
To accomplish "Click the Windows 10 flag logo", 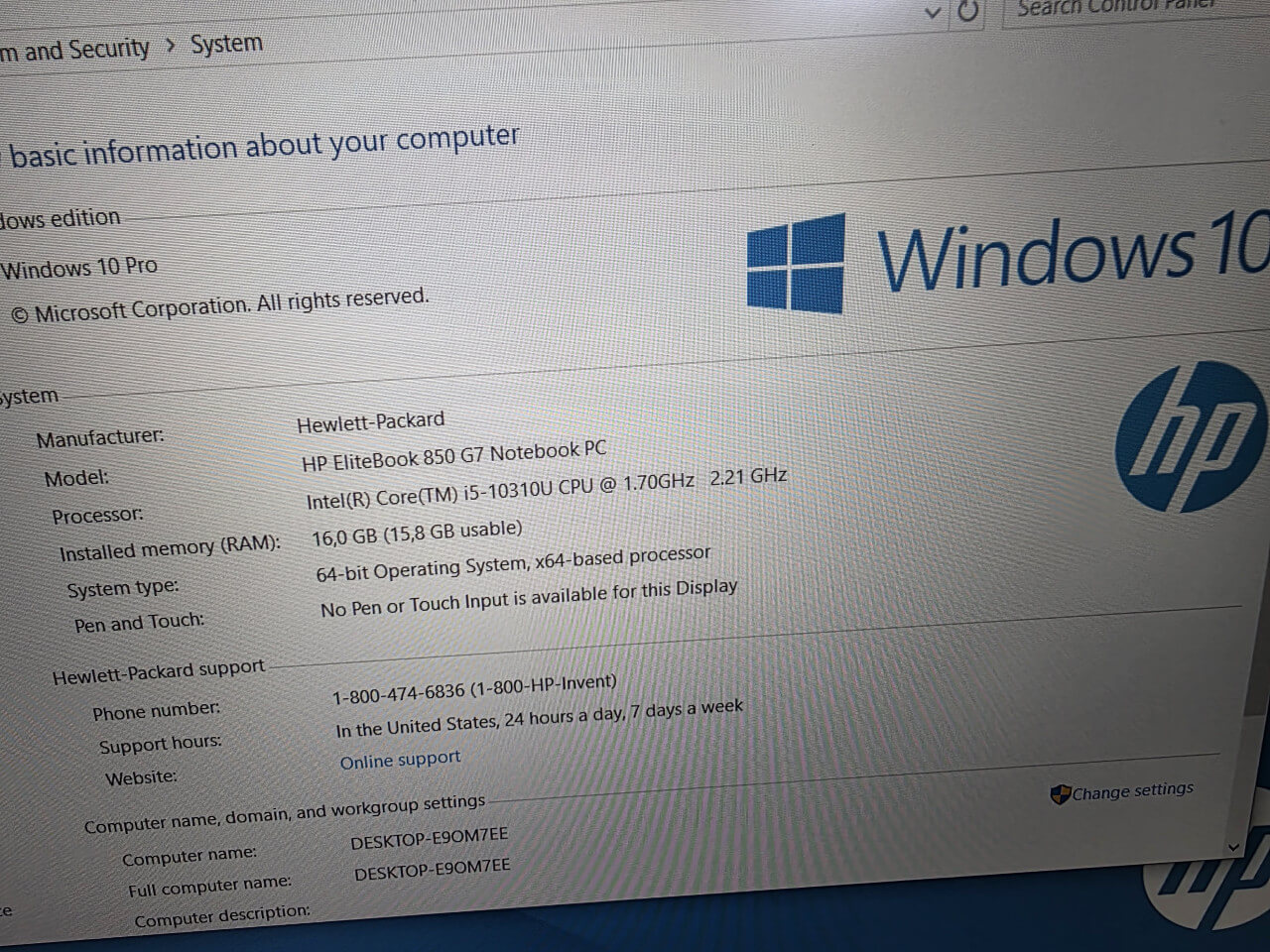I will coord(796,264).
